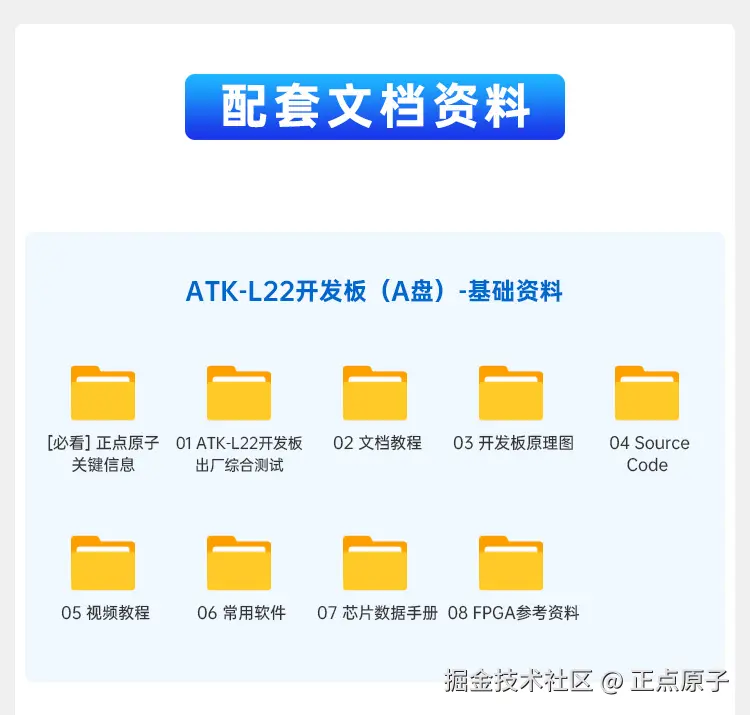Select the label text 07 芯片数据手册
The image size is (750, 715).
pyautogui.click(x=377, y=613)
